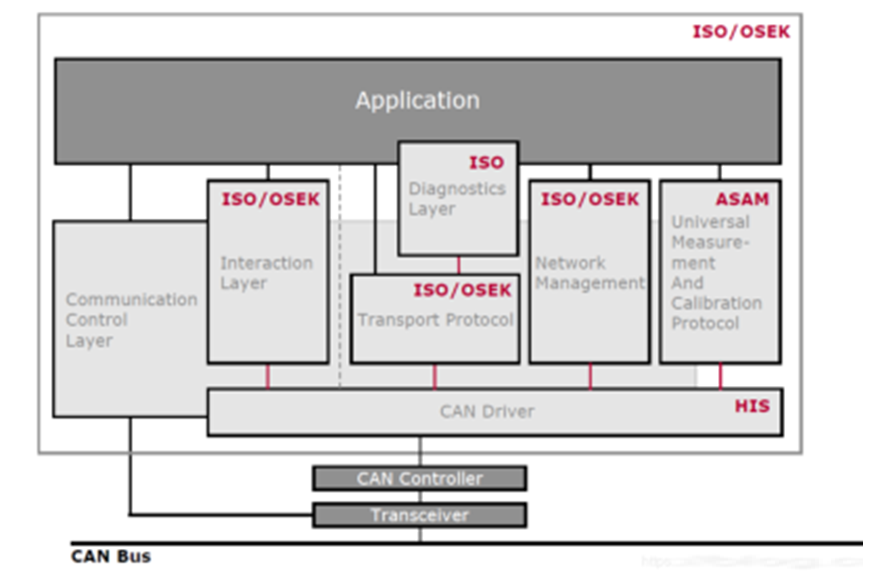Click the ISO/OSEK label in the outer frame corner
Image resolution: width=876 pixels, height=575 pixels.
tap(741, 32)
